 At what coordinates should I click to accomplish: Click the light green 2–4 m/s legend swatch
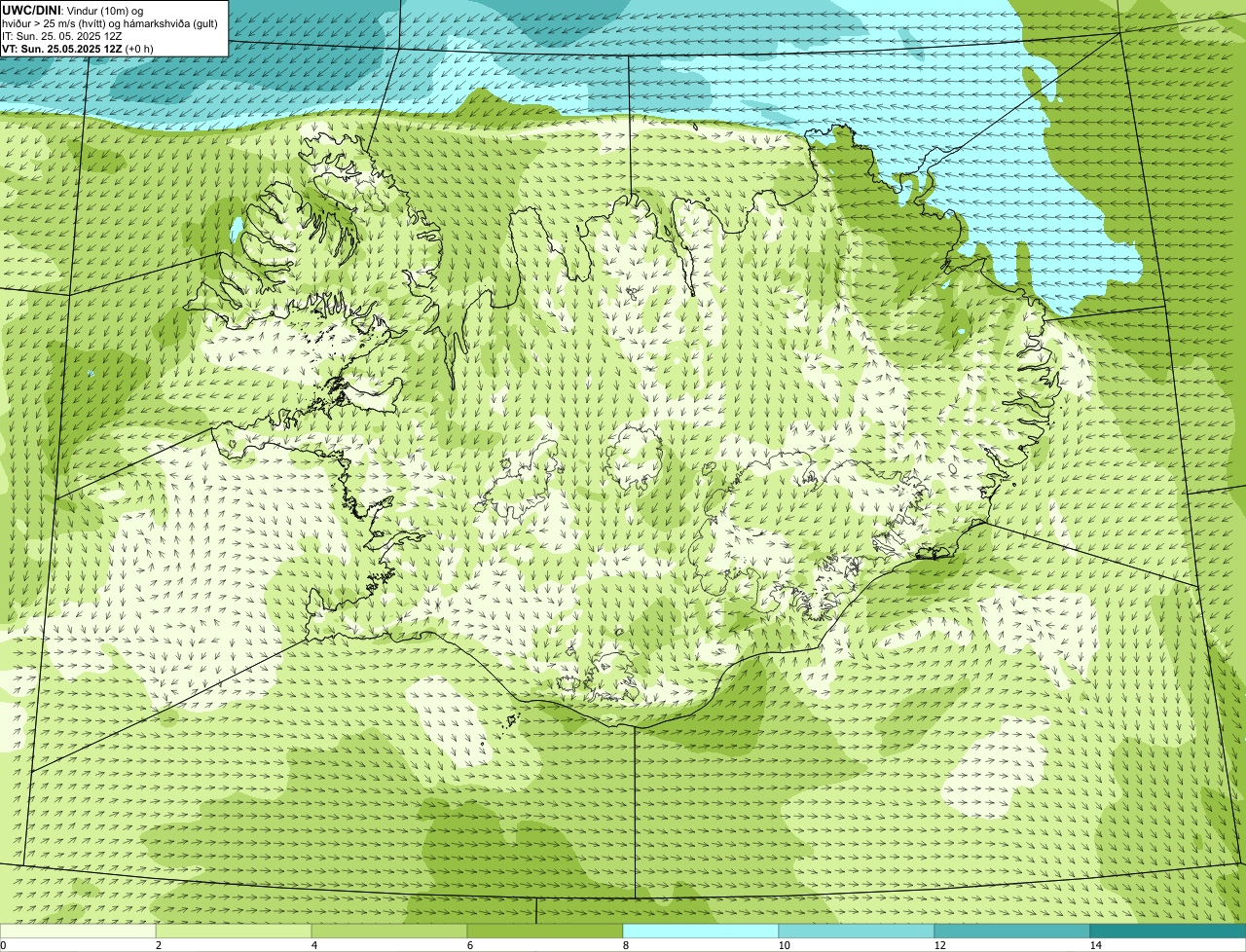click(x=234, y=932)
